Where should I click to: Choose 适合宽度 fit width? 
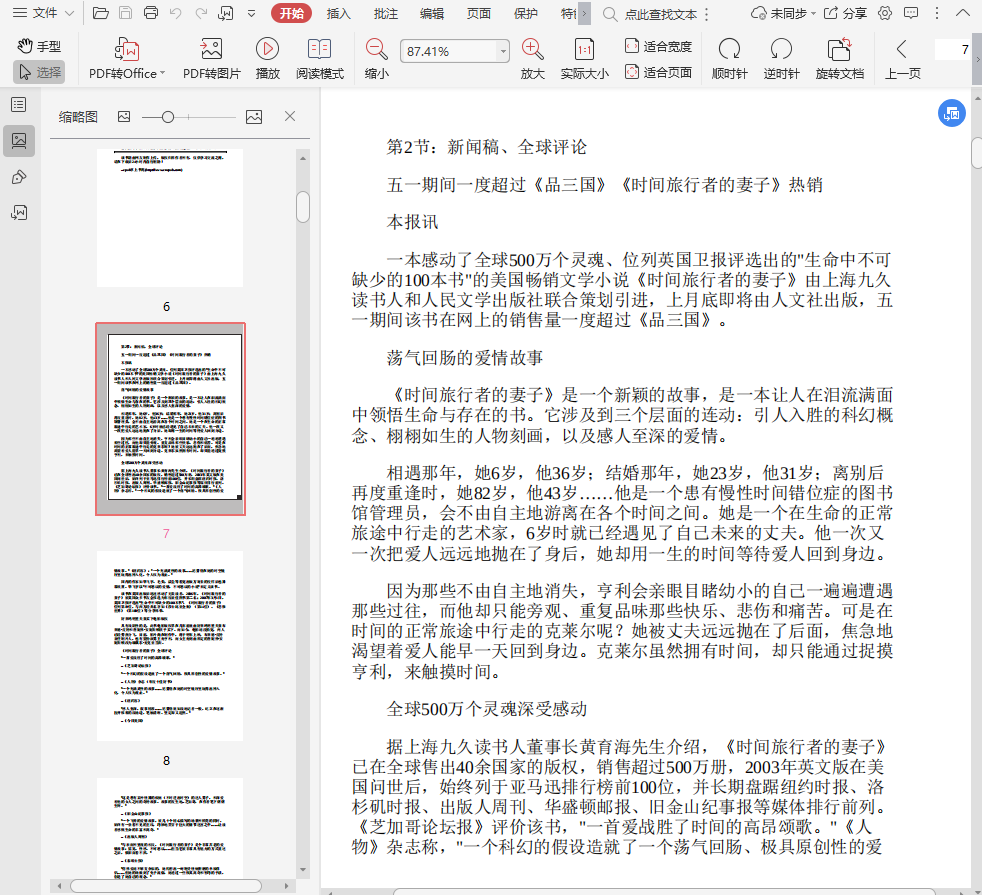pos(658,46)
